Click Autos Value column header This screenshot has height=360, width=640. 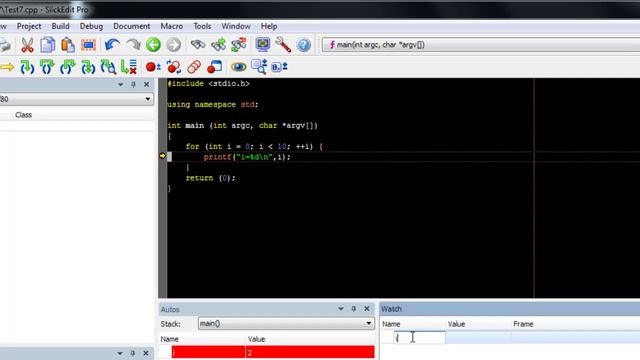pos(256,339)
